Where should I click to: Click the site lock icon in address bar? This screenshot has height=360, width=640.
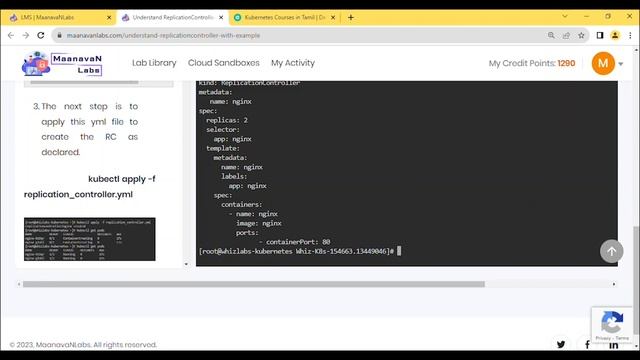(x=60, y=36)
